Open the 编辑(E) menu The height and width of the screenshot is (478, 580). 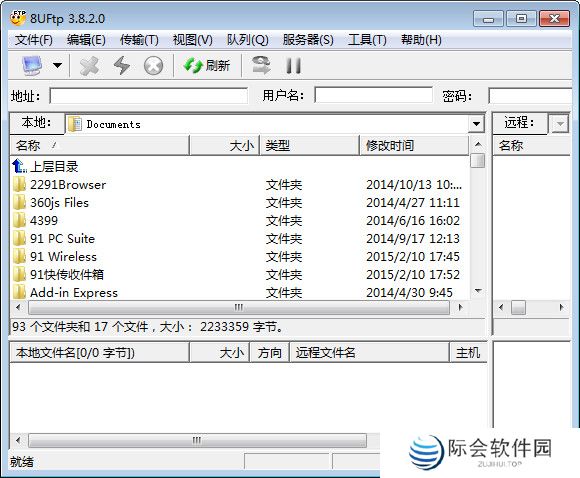[x=86, y=40]
